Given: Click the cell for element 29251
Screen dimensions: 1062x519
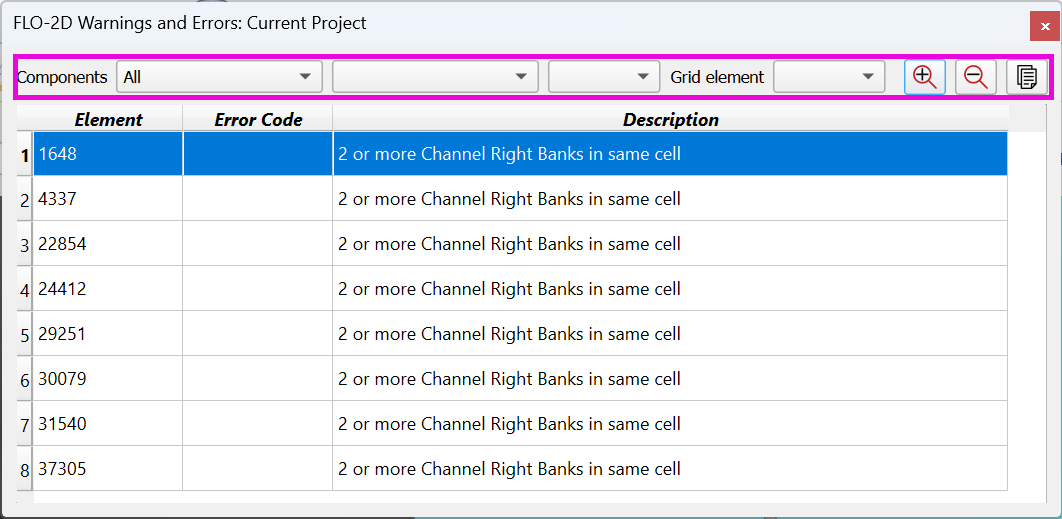Looking at the screenshot, I should click(x=108, y=335).
